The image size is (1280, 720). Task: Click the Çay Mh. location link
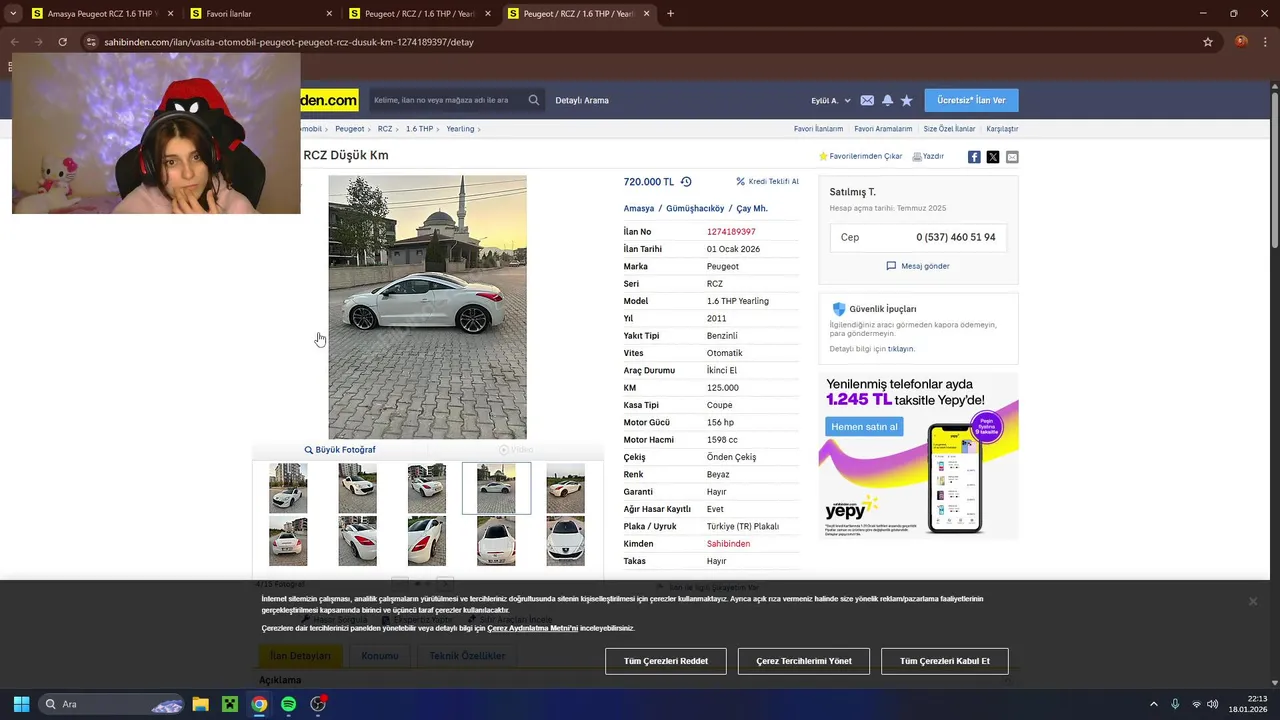tap(752, 209)
